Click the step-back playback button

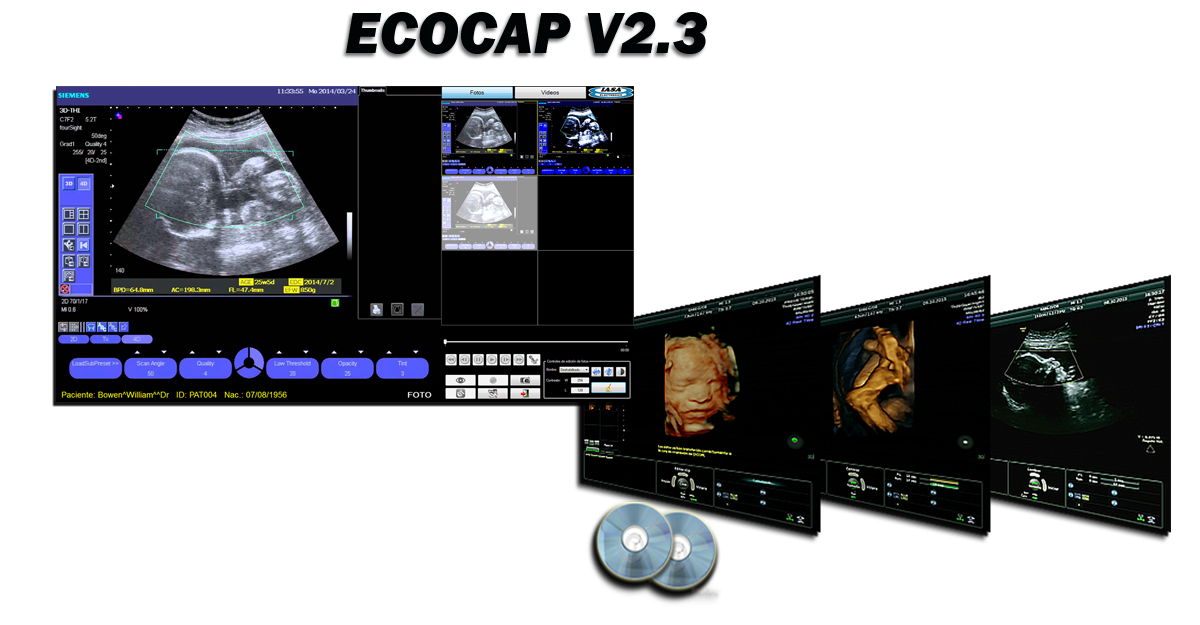point(464,360)
